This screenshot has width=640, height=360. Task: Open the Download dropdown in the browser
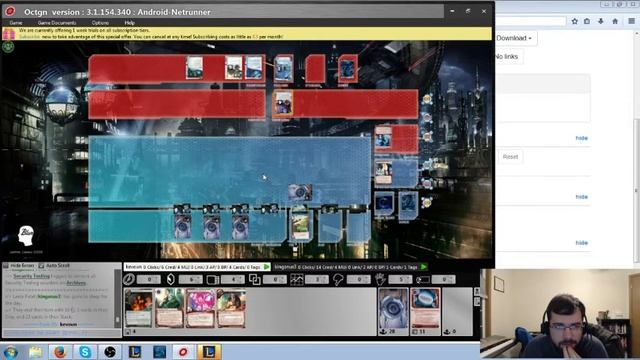516,38
